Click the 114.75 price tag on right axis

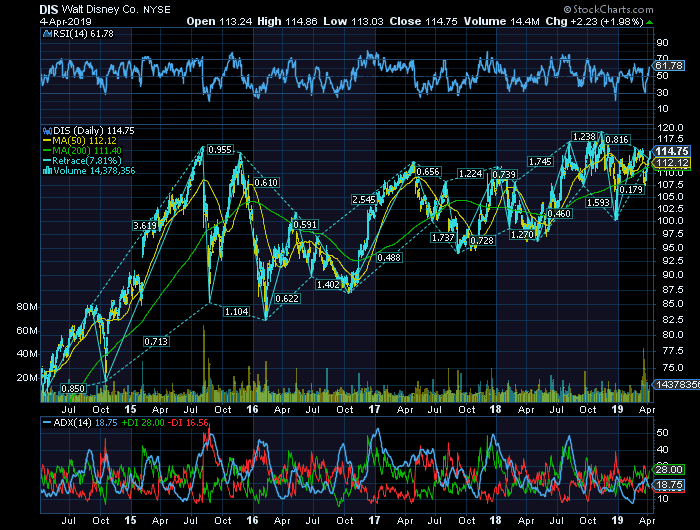pyautogui.click(x=672, y=151)
